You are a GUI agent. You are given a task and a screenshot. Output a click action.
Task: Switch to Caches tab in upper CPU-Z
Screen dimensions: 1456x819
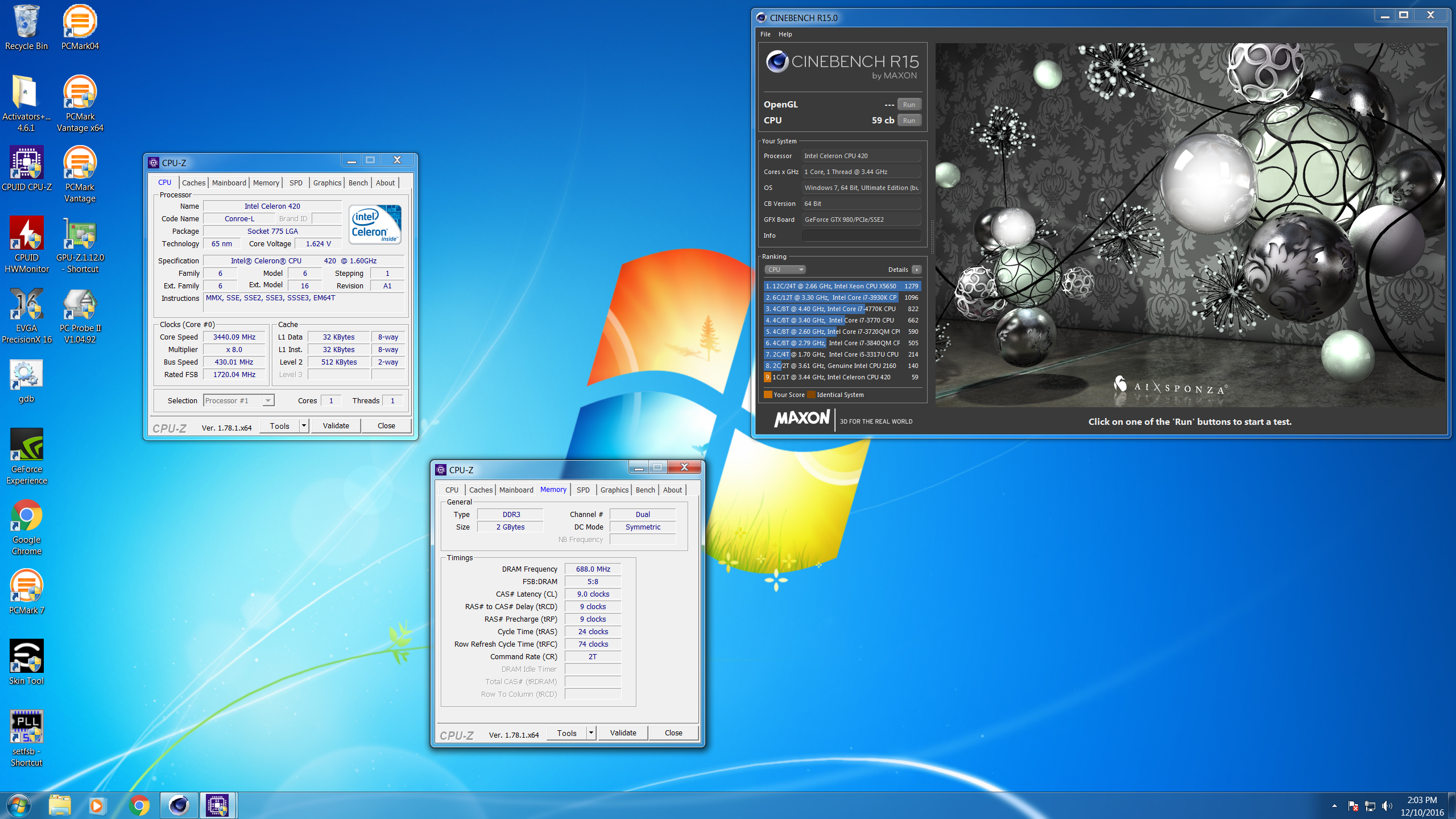click(193, 183)
